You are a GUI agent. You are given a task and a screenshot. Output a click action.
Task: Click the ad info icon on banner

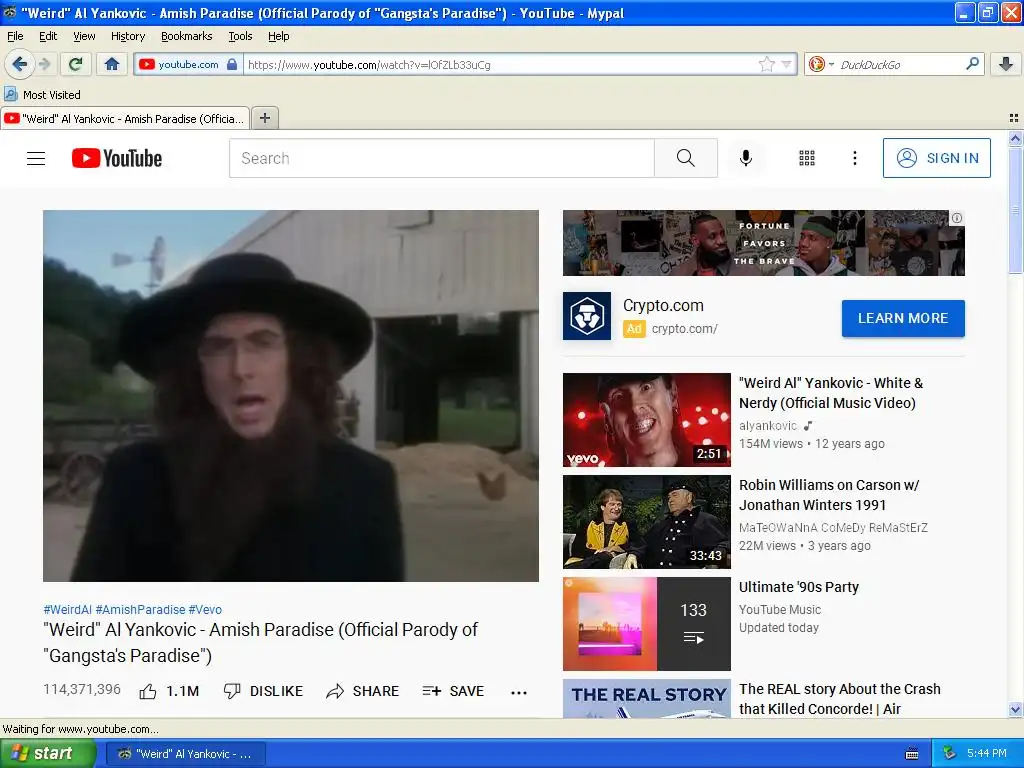(x=957, y=218)
